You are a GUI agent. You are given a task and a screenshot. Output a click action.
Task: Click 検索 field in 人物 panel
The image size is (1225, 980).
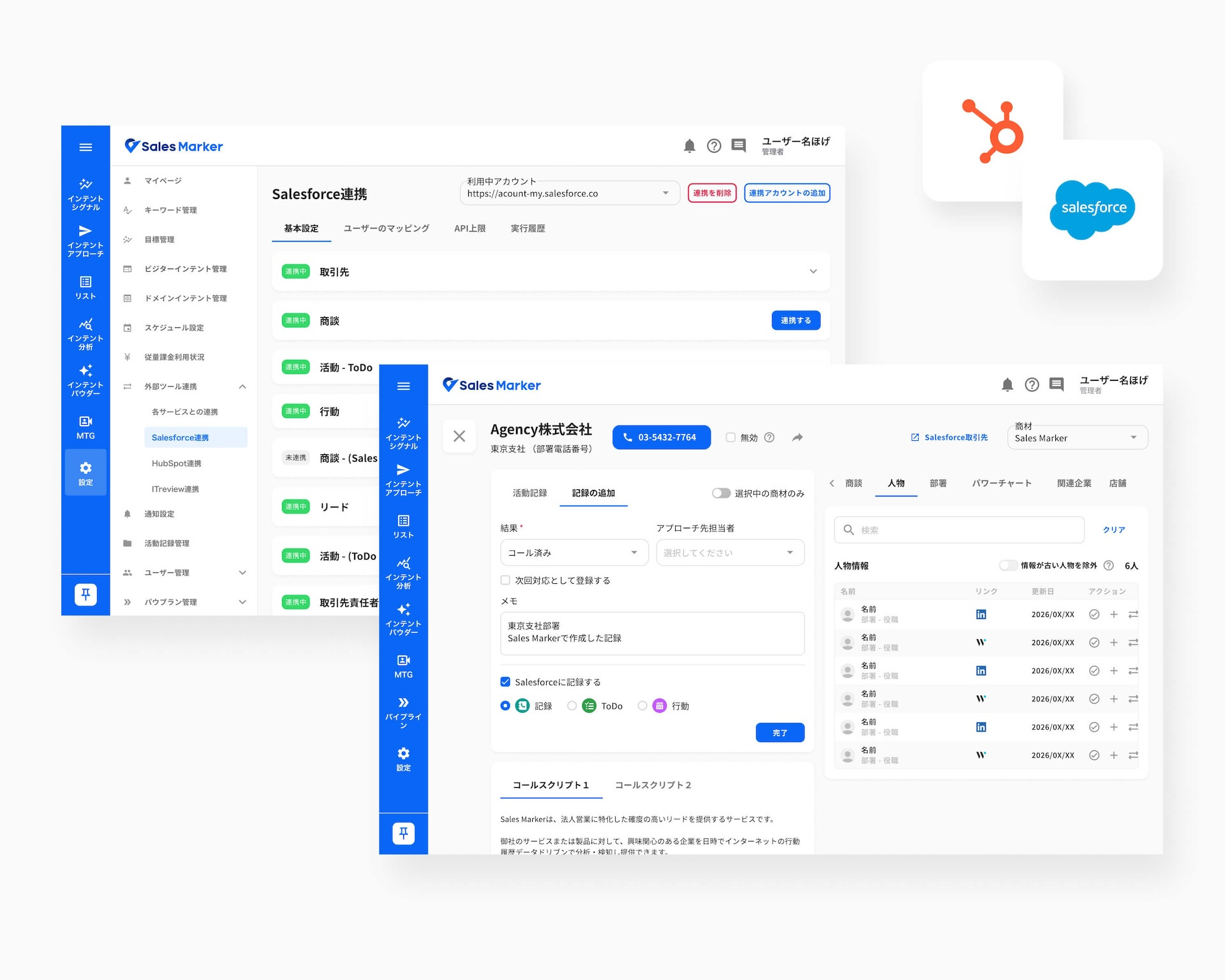959,530
